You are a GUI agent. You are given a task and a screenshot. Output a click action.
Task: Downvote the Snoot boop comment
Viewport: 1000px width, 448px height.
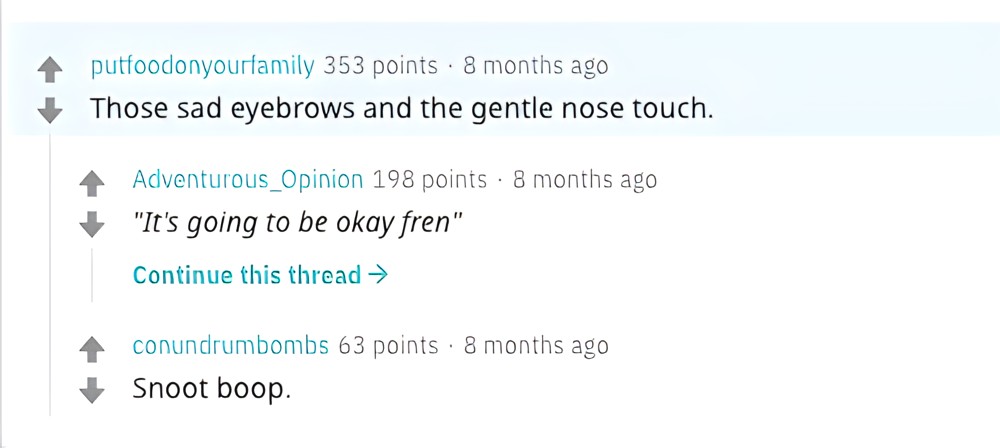[92, 390]
